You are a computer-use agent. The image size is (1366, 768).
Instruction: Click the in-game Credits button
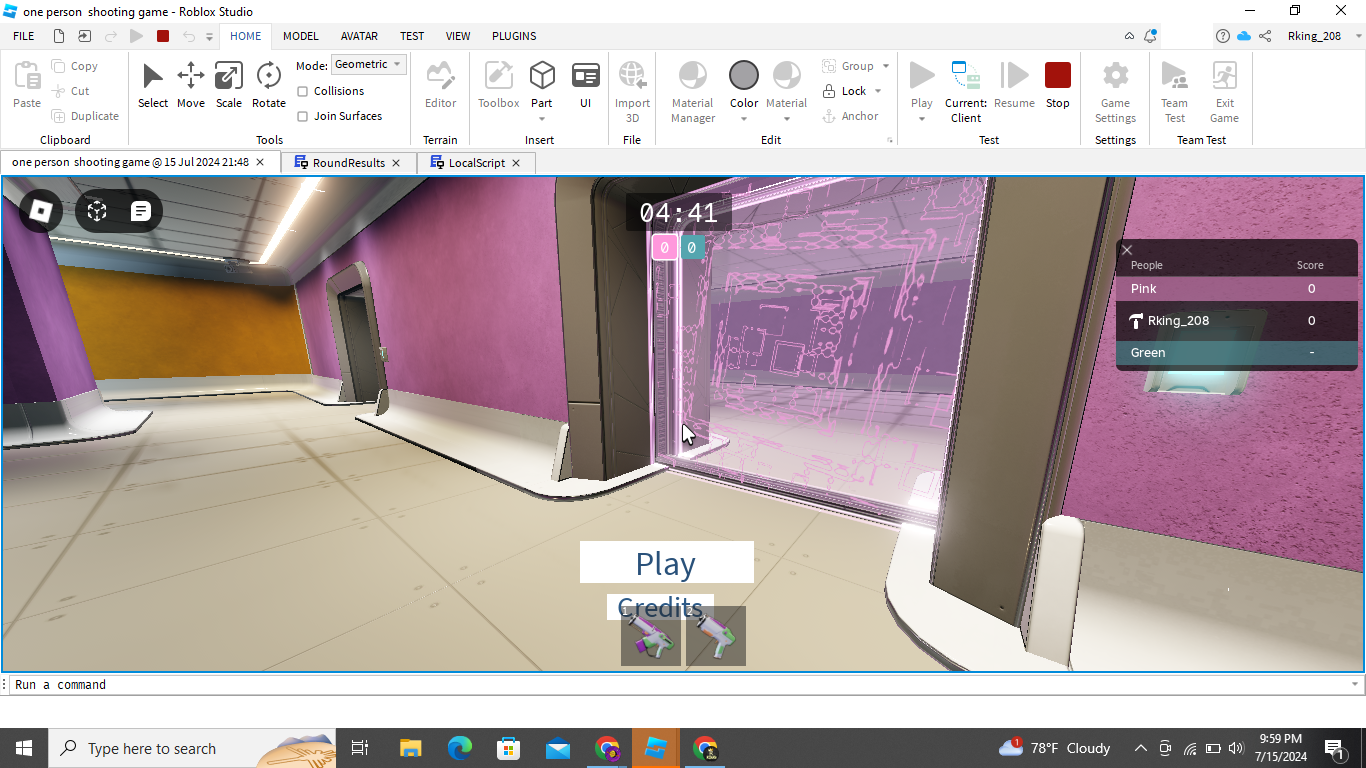tap(660, 607)
